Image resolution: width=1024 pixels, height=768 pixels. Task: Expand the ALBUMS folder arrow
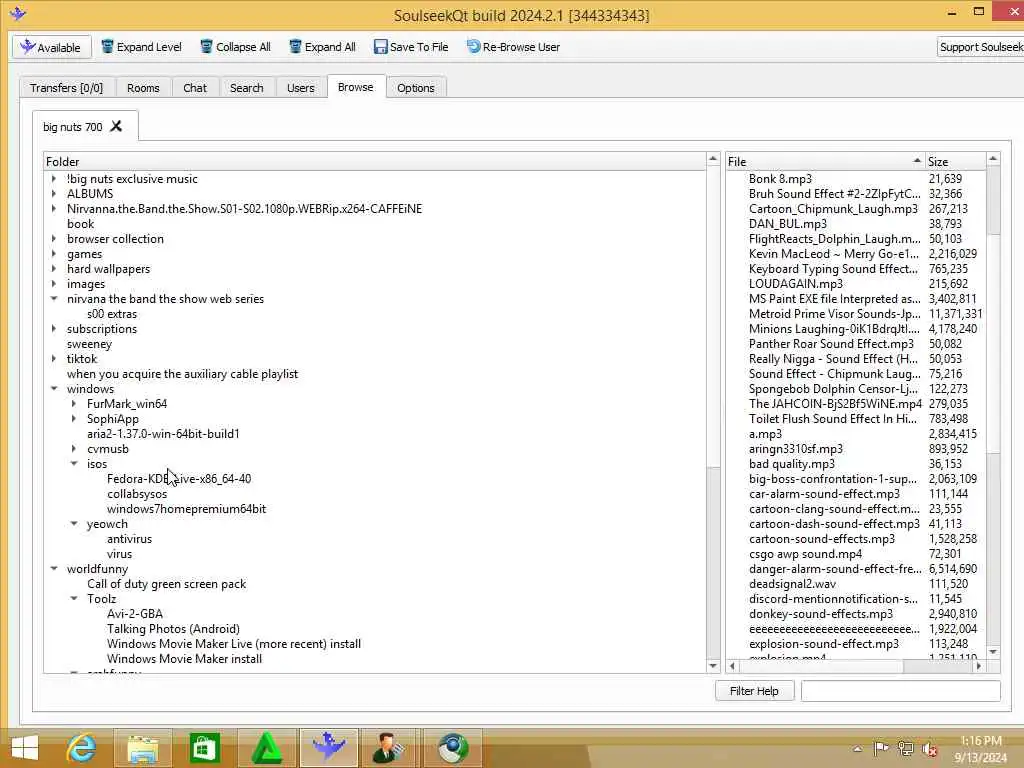(54, 194)
